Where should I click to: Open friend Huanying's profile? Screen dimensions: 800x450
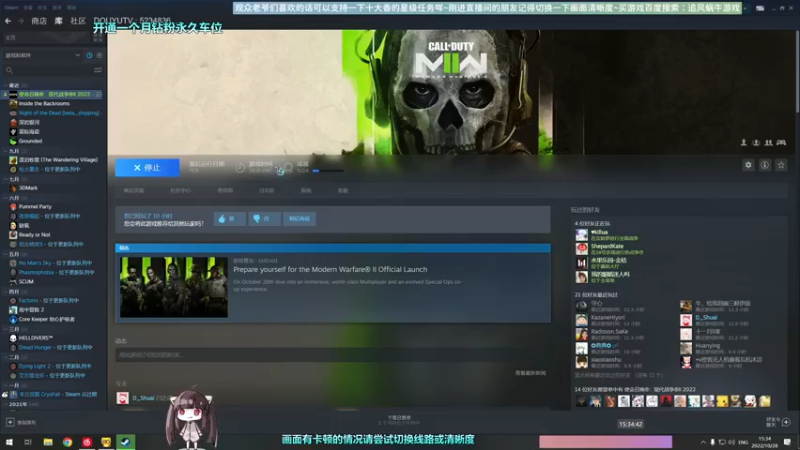point(707,345)
